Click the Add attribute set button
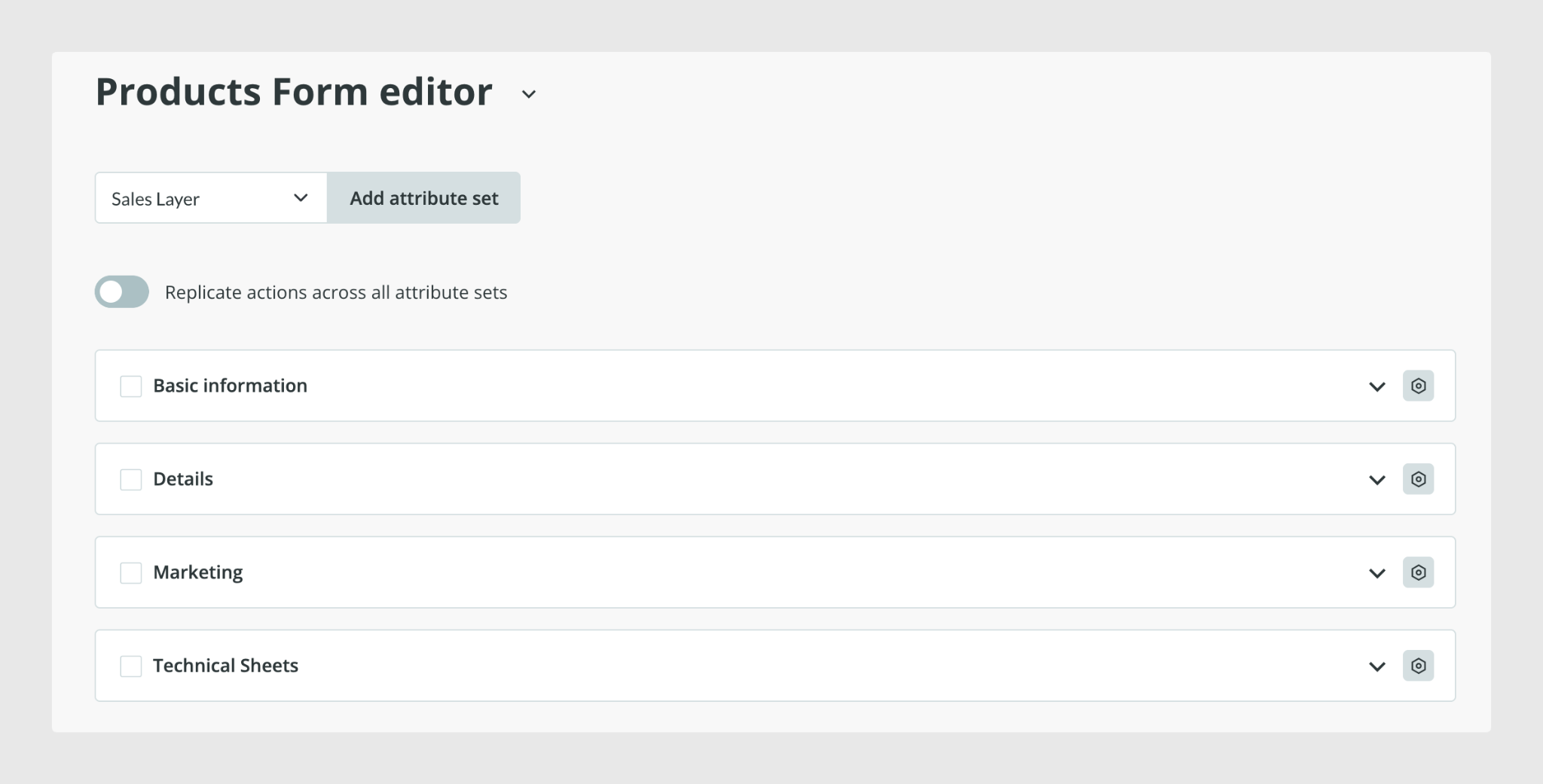The image size is (1543, 784). click(x=423, y=198)
